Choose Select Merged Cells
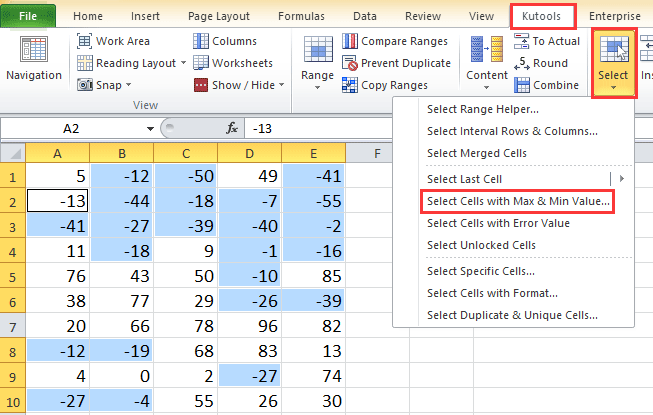This screenshot has width=653, height=415. [513, 153]
